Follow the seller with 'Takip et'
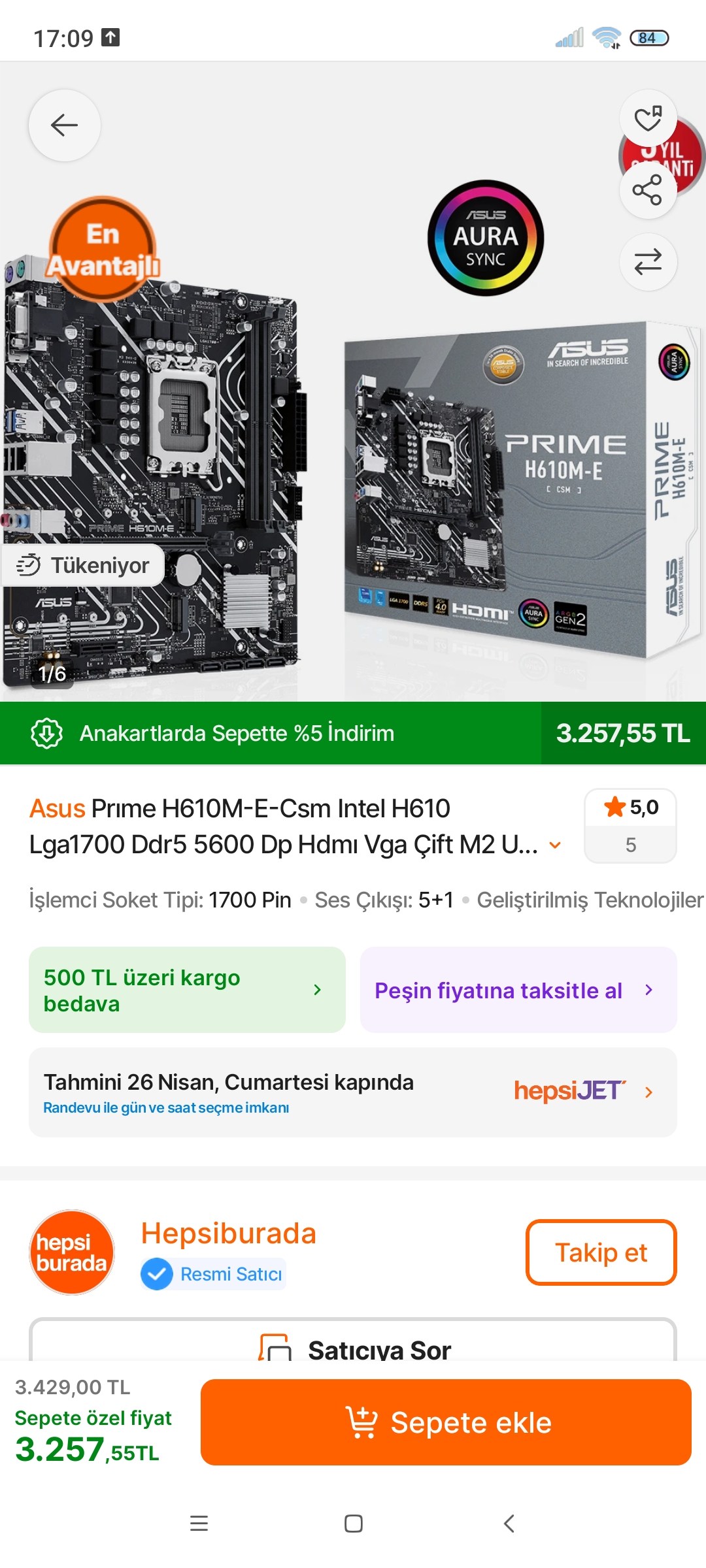Screen dimensions: 706x1568 click(x=601, y=1252)
